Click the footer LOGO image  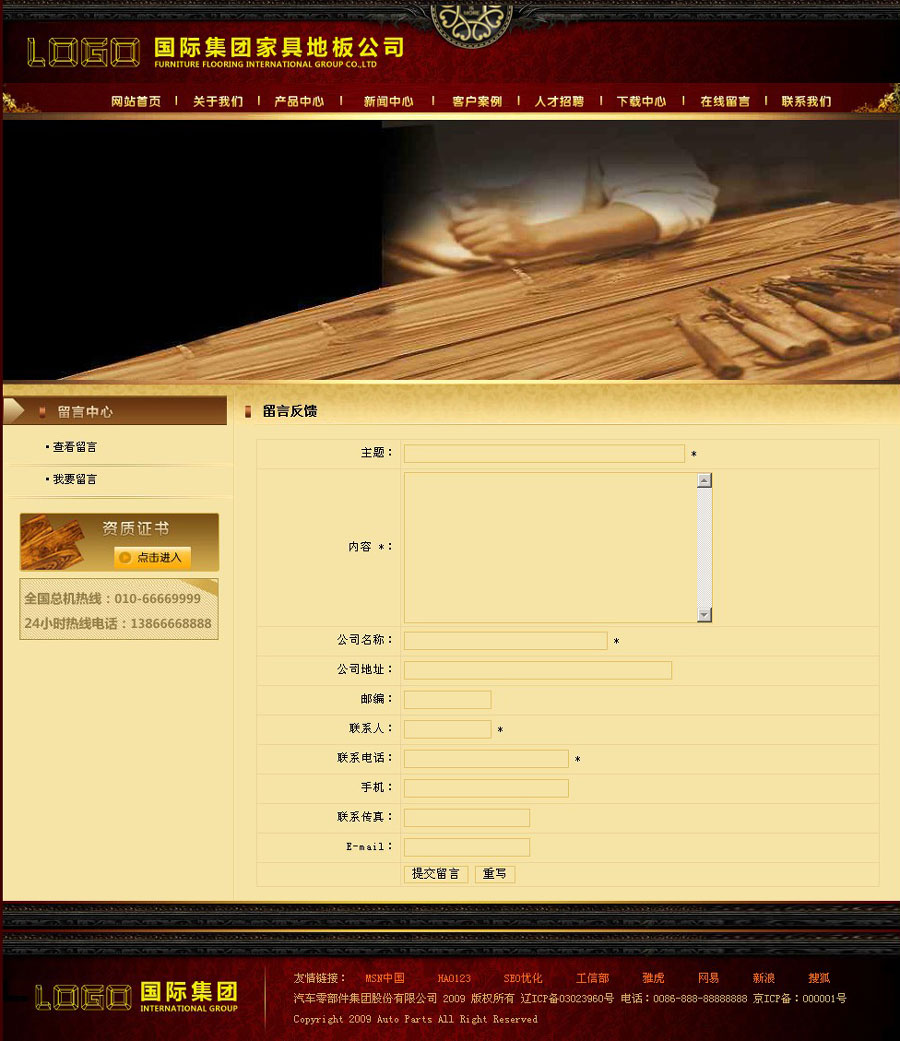(x=83, y=997)
